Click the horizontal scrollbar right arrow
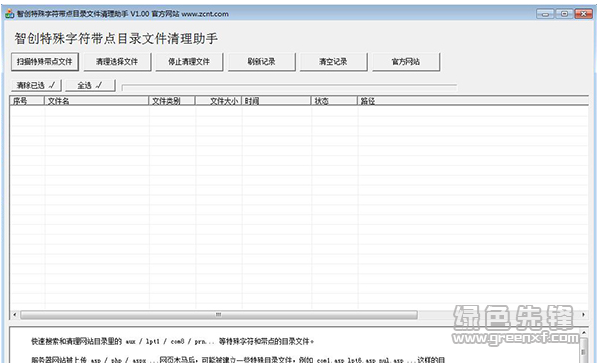The height and width of the screenshot is (363, 601). [583, 315]
